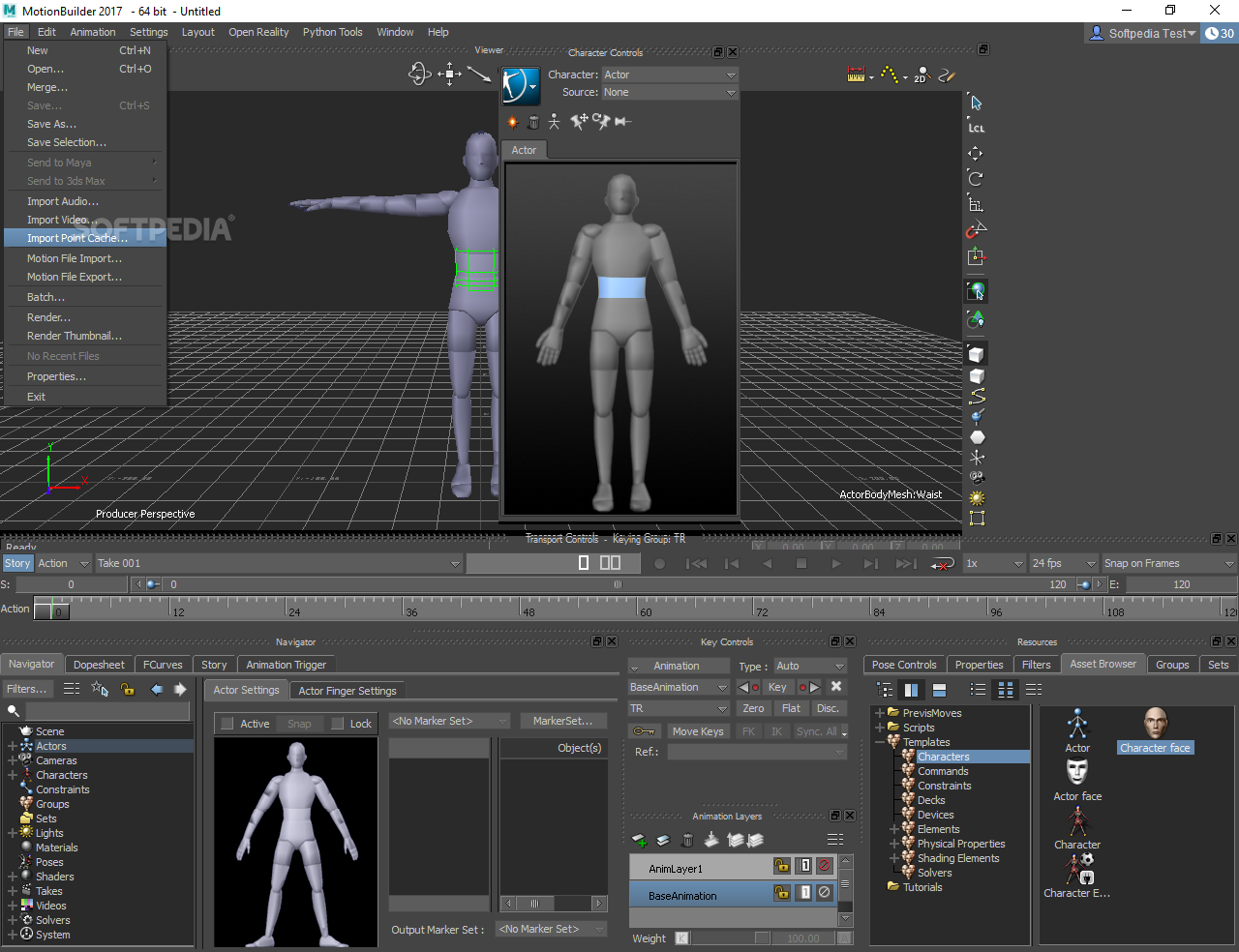The image size is (1239, 952).
Task: Open the Character dropdown showing Actor
Action: click(x=670, y=74)
